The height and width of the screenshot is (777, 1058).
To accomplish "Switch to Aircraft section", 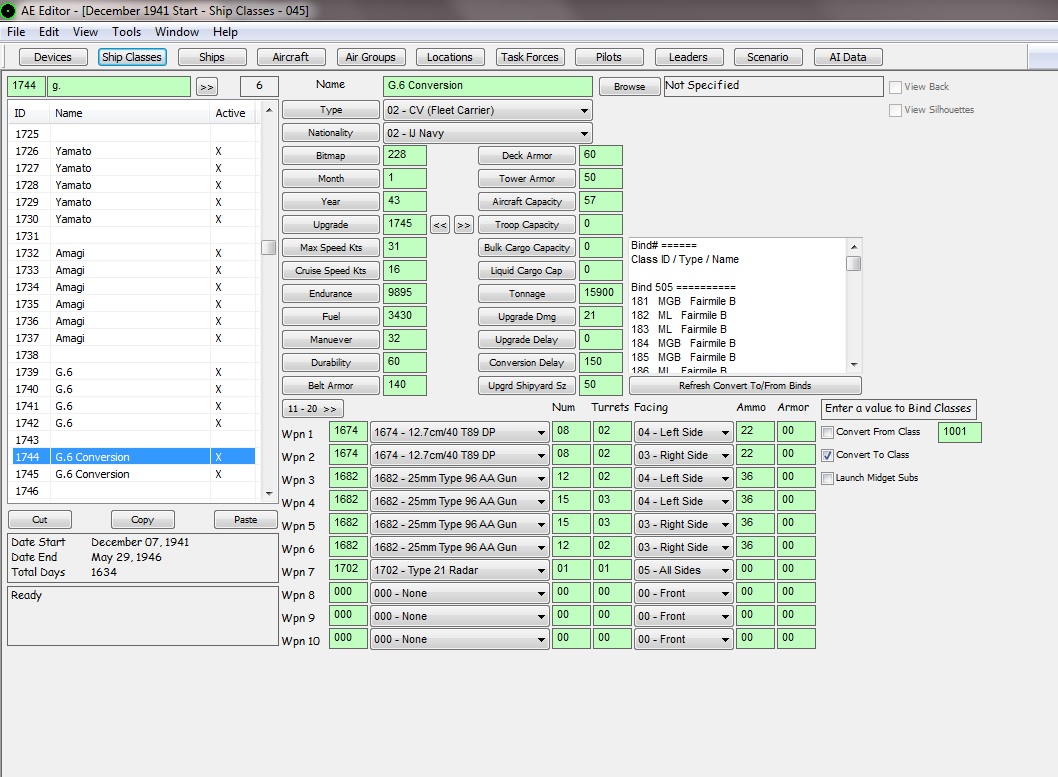I will [291, 57].
